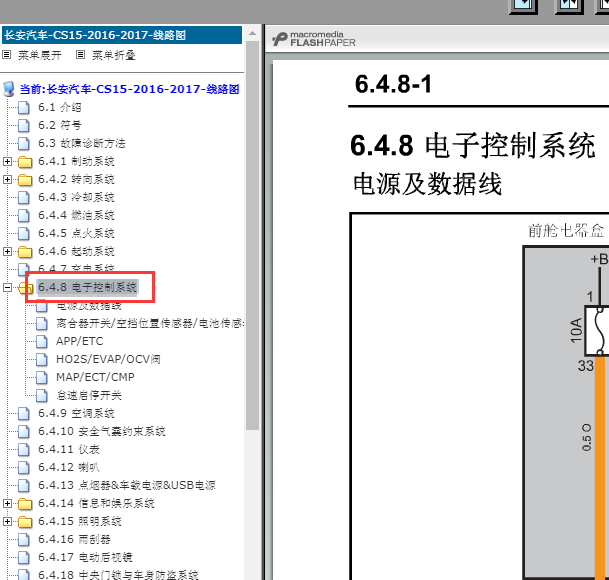Click page icon beside 6.4.5 点火系统
The width and height of the screenshot is (609, 580).
(x=24, y=233)
